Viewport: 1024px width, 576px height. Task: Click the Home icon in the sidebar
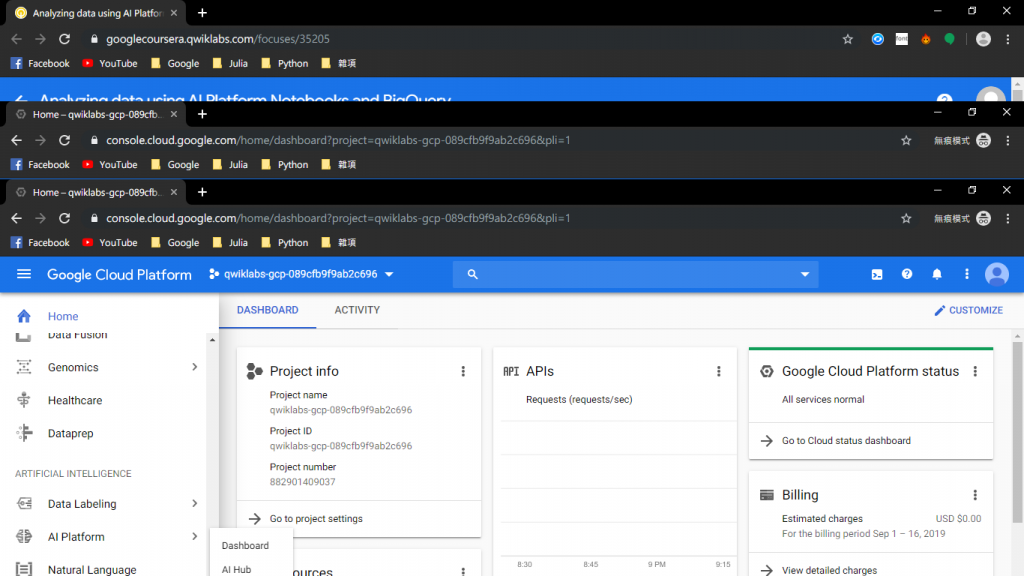tap(24, 316)
